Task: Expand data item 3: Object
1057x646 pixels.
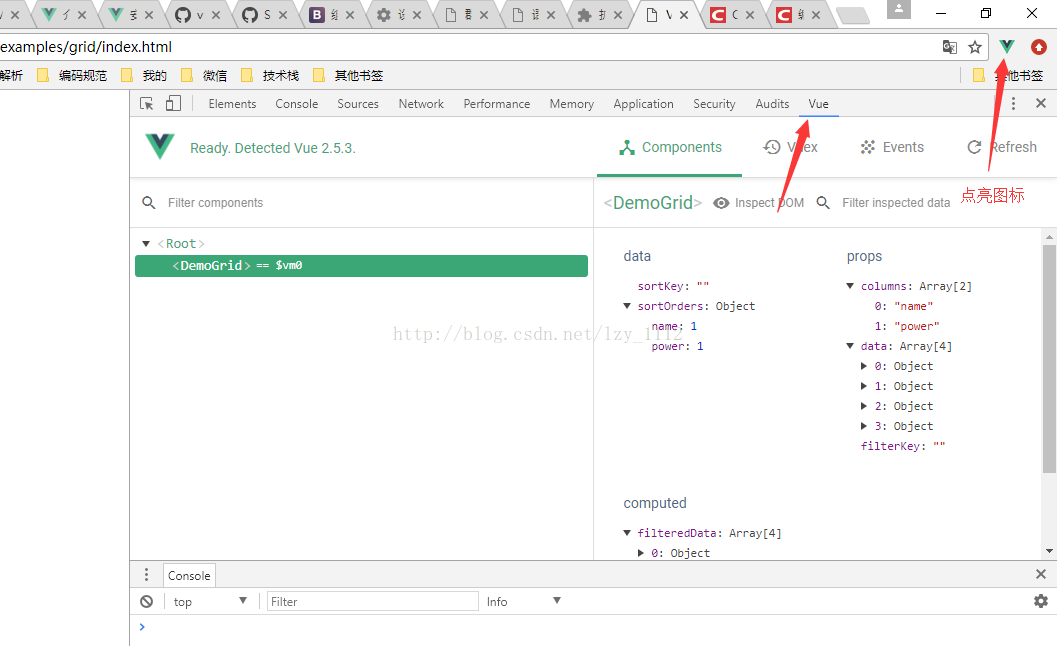Action: click(x=864, y=426)
